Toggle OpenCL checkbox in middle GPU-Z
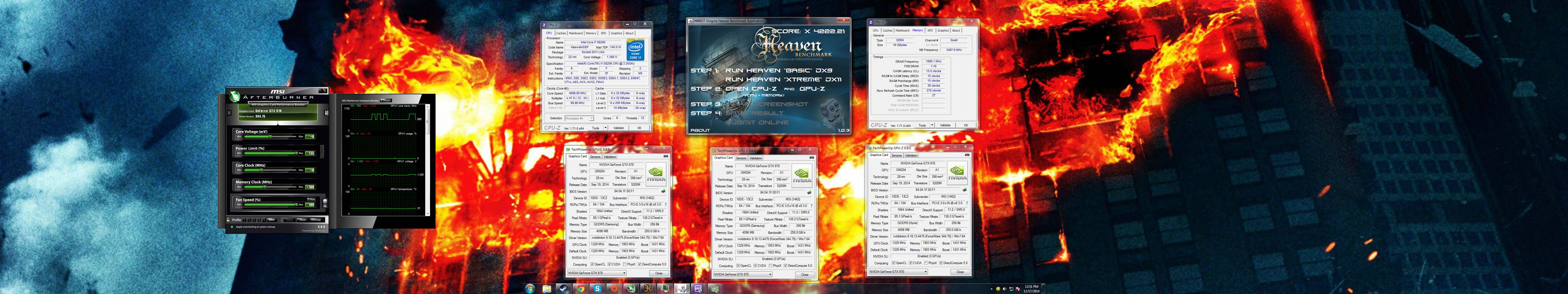The width and height of the screenshot is (1568, 294). [738, 266]
